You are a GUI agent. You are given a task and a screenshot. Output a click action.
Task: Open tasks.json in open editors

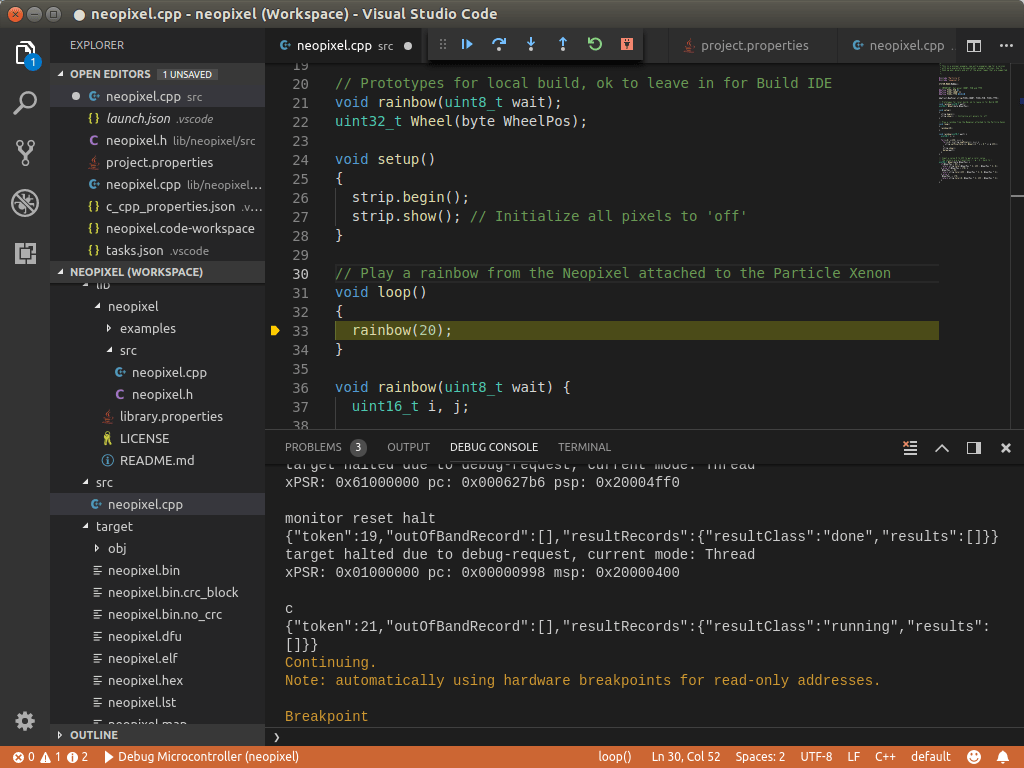[157, 250]
